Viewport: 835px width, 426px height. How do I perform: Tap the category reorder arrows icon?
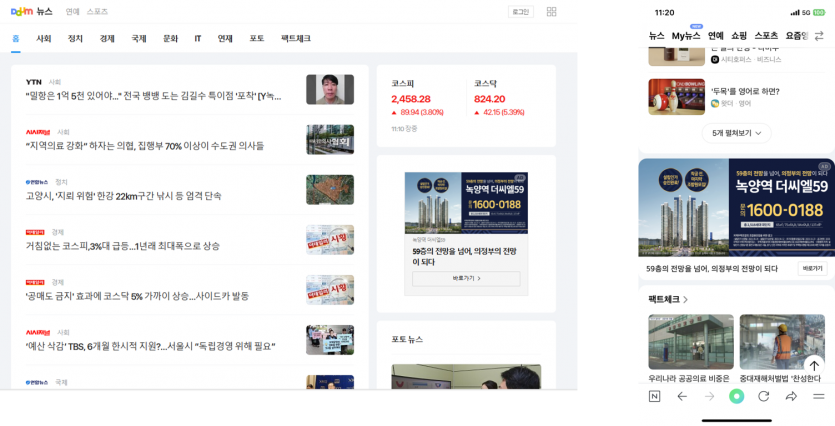819,36
